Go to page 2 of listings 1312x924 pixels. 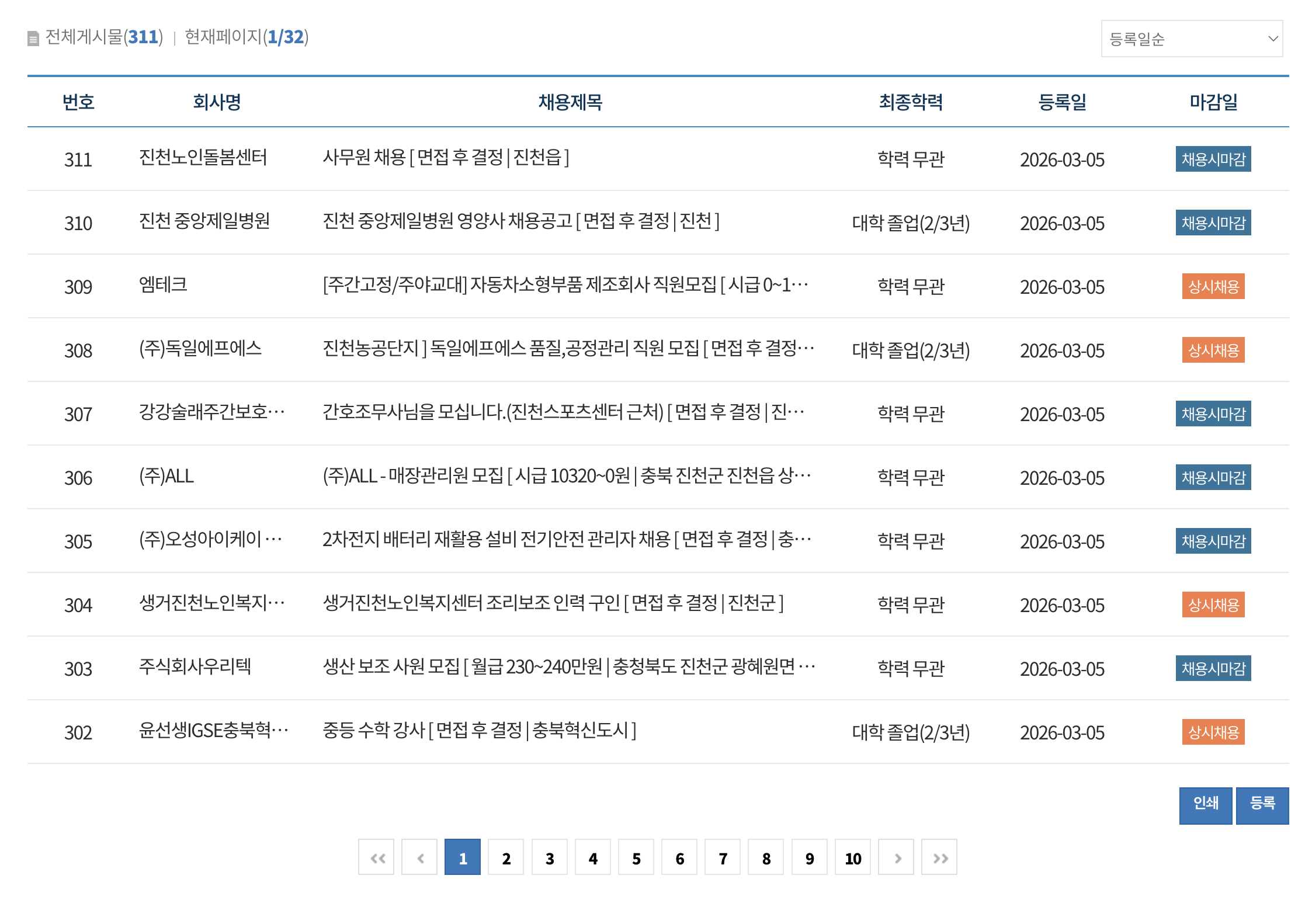coord(506,857)
